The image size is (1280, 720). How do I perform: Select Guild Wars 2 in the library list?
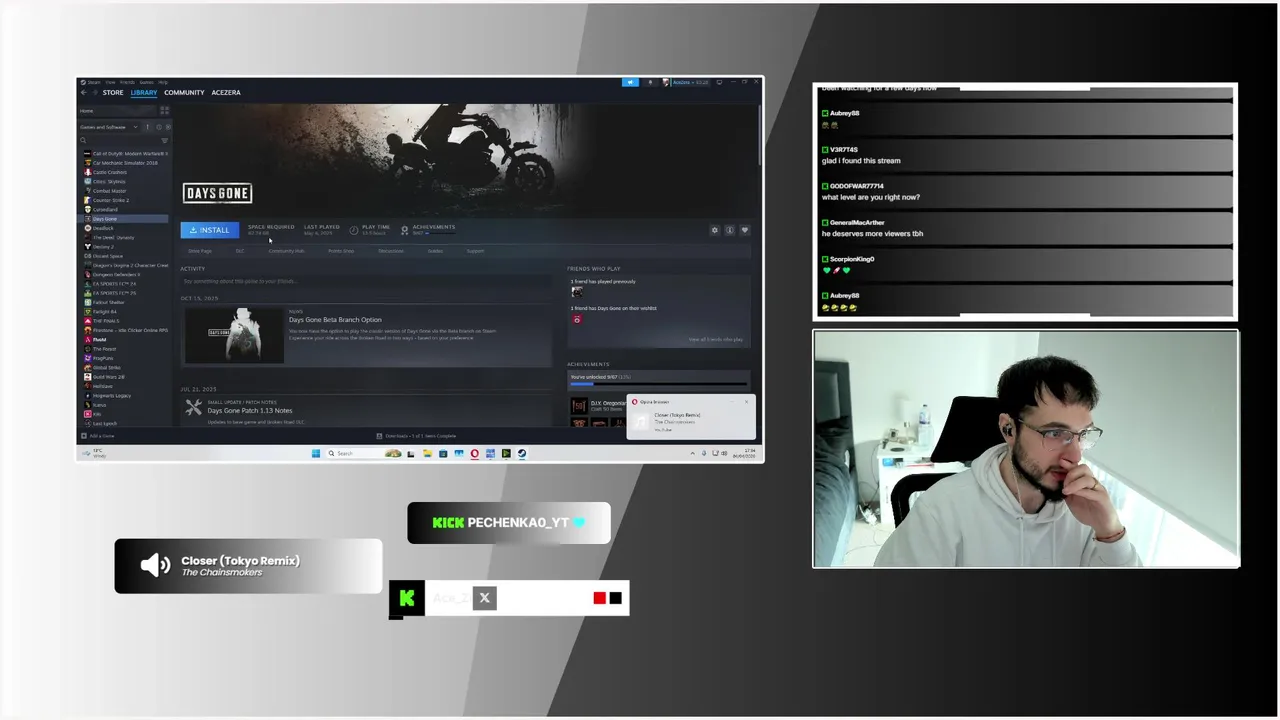coord(125,377)
